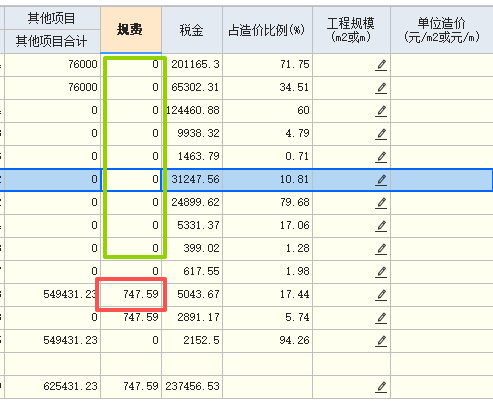The height and width of the screenshot is (402, 493).
Task: Click pencil icon in the 2891.17 row
Action: point(381,318)
